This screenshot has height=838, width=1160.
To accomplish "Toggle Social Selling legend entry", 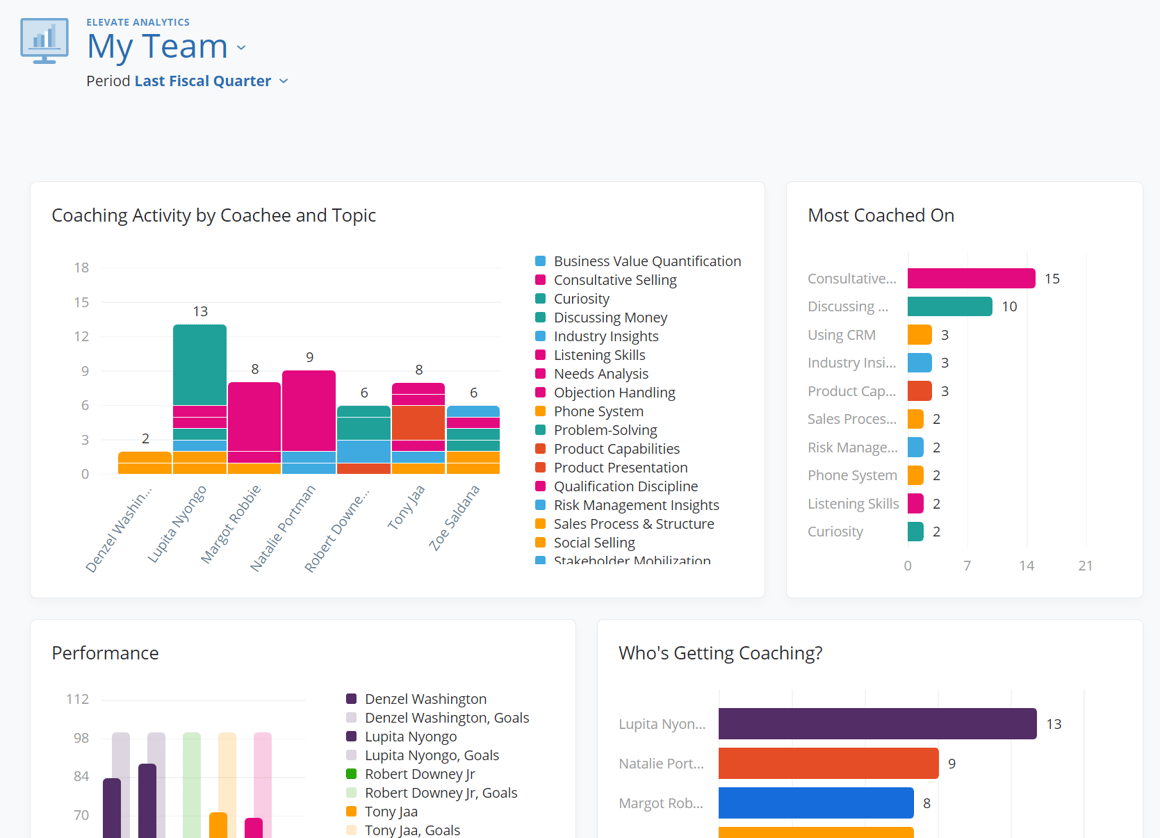I will click(x=584, y=542).
